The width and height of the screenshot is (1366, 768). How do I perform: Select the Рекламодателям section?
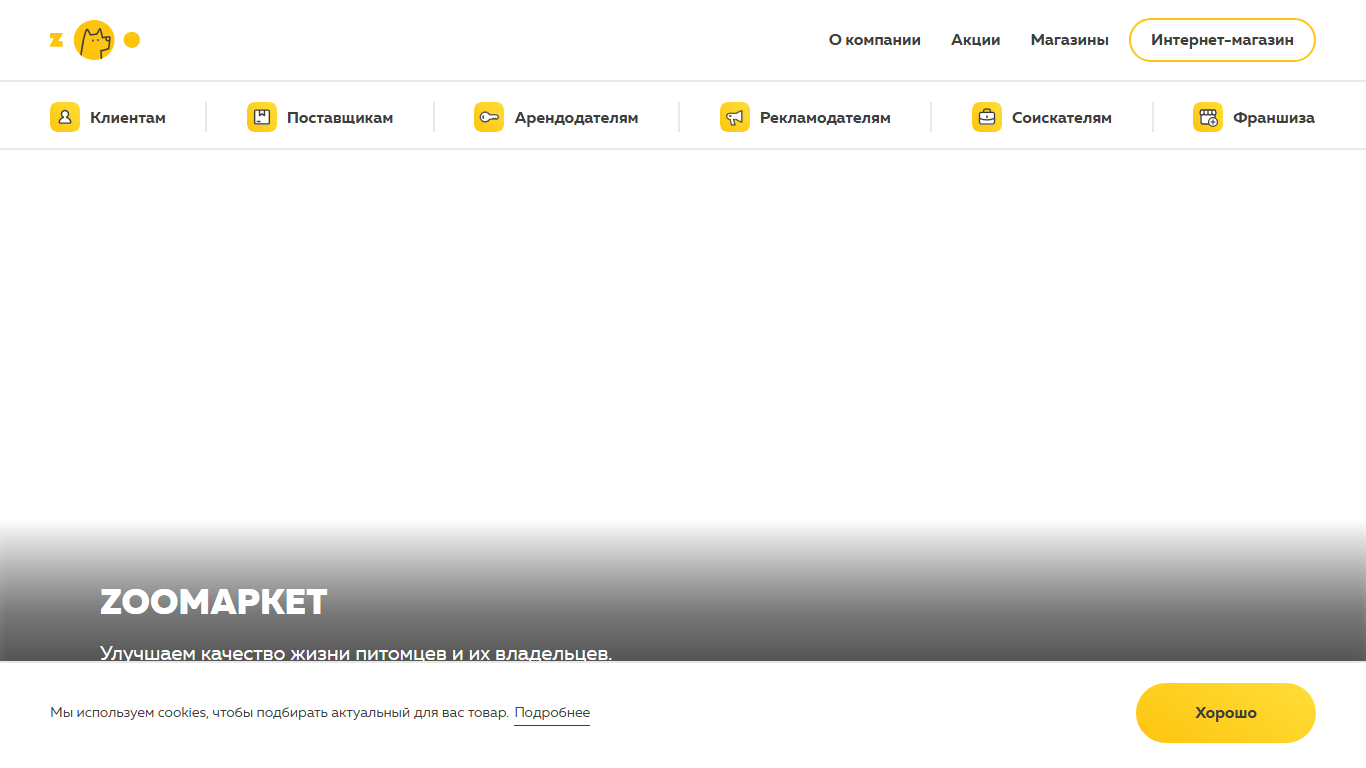pyautogui.click(x=805, y=117)
